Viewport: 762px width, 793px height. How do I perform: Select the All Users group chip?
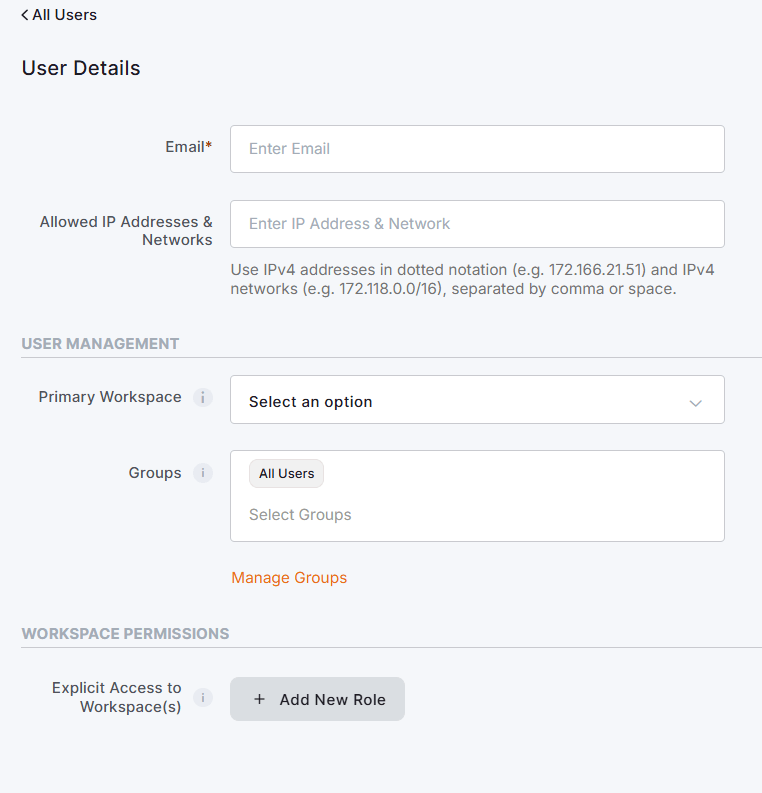tap(286, 473)
